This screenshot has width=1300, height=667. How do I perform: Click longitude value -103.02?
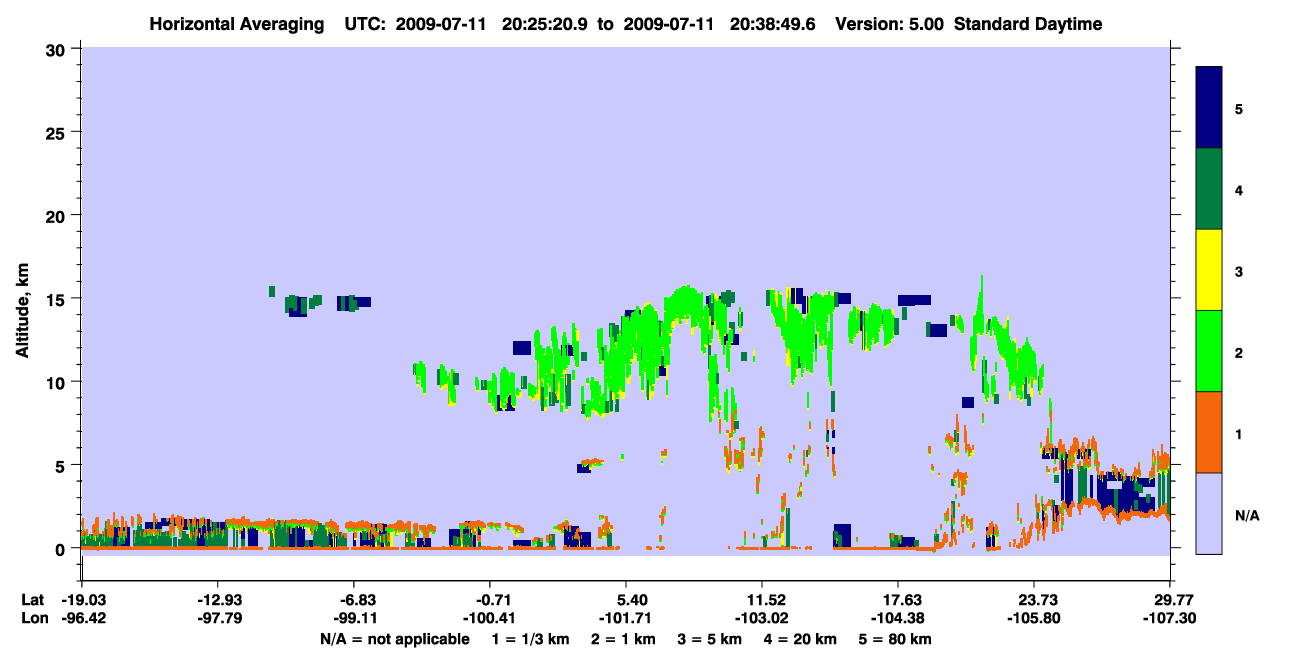(x=762, y=618)
